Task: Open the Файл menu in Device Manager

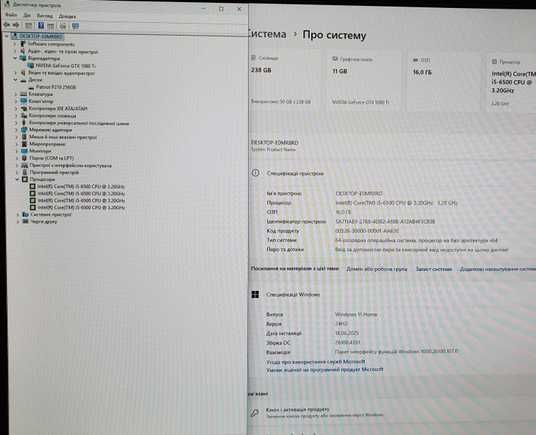Action: pyautogui.click(x=11, y=15)
